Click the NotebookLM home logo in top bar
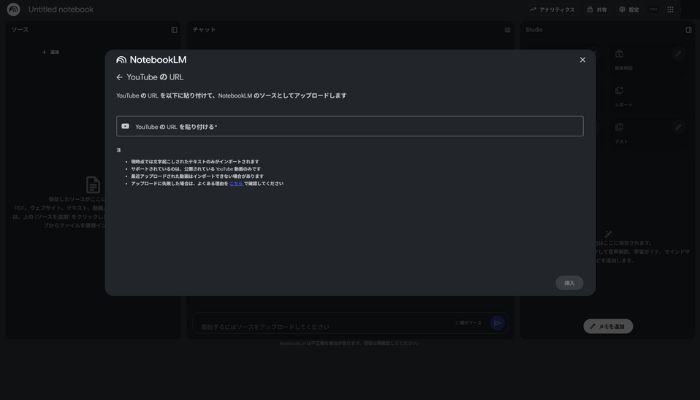The height and width of the screenshot is (400, 700). (13, 9)
